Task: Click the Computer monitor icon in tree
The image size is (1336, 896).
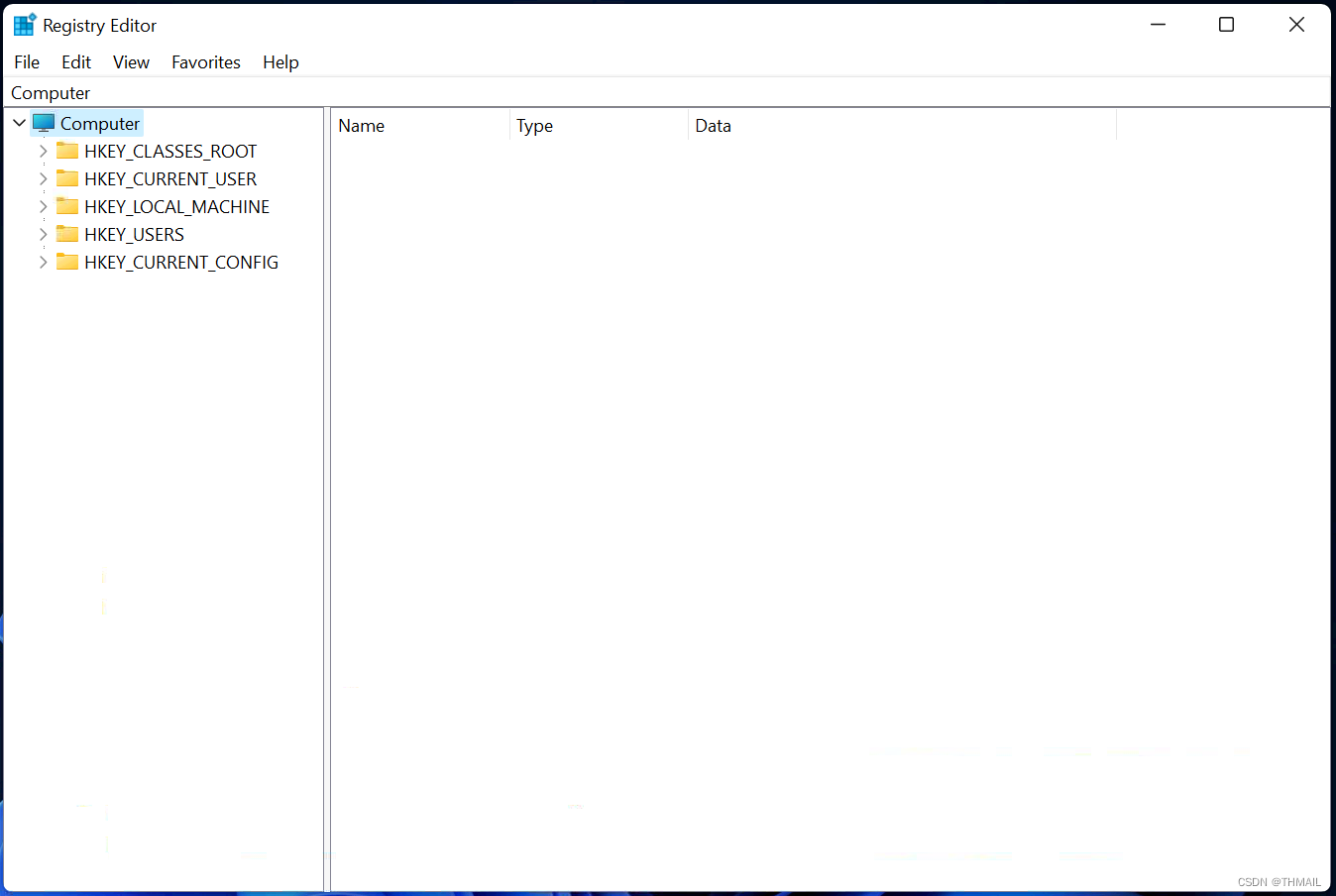Action: [x=44, y=123]
